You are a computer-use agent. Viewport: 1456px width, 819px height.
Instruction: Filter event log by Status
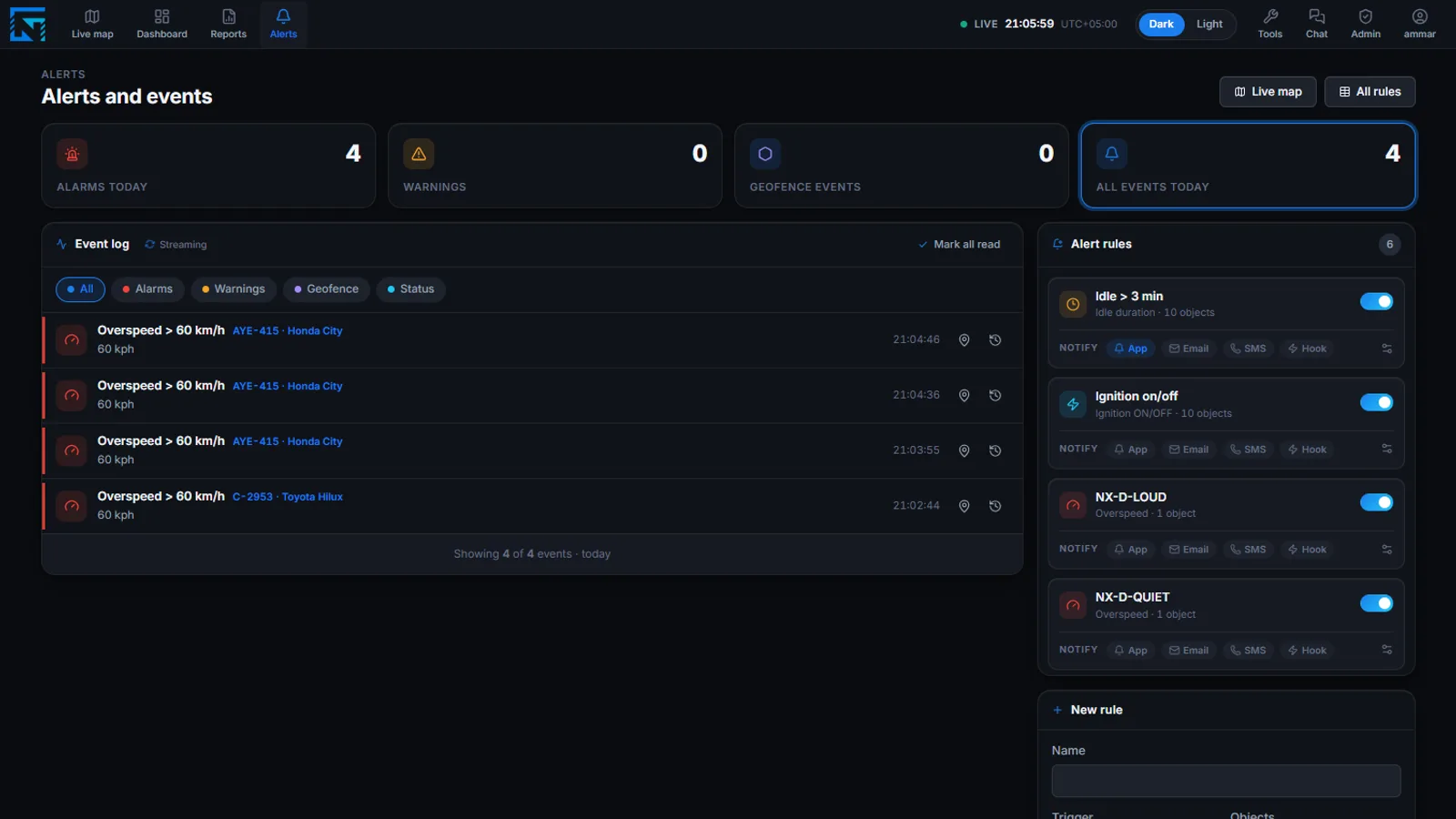[x=410, y=289]
